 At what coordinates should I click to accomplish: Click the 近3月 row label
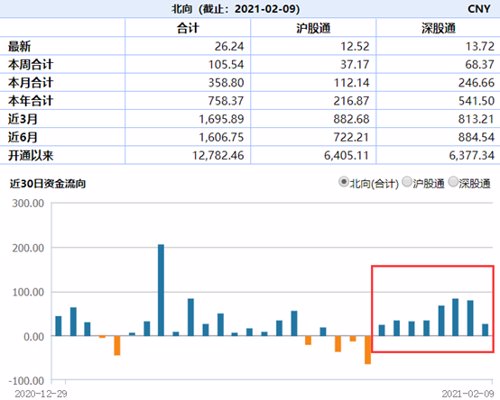coord(23,119)
